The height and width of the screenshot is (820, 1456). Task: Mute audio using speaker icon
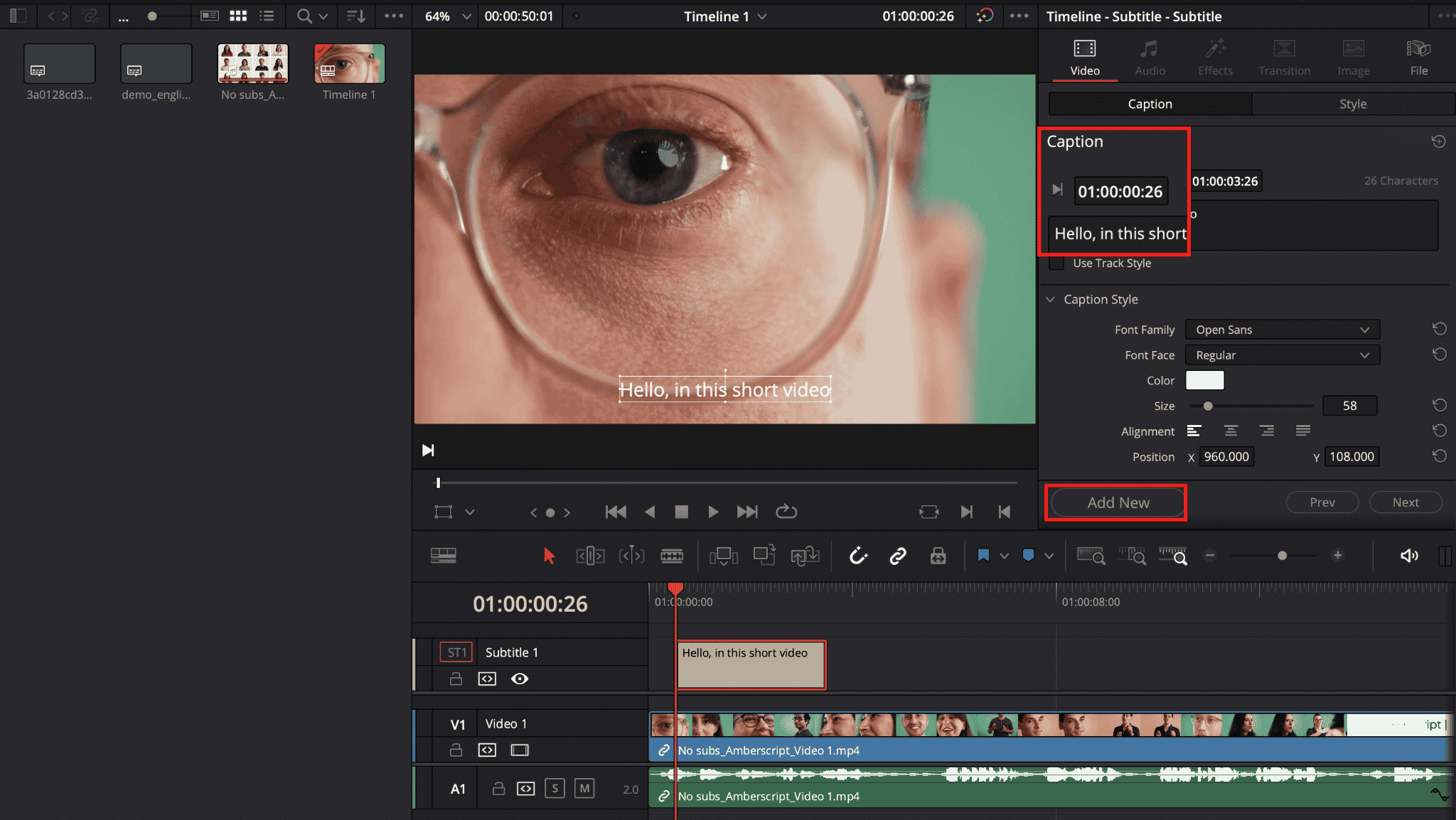1409,556
